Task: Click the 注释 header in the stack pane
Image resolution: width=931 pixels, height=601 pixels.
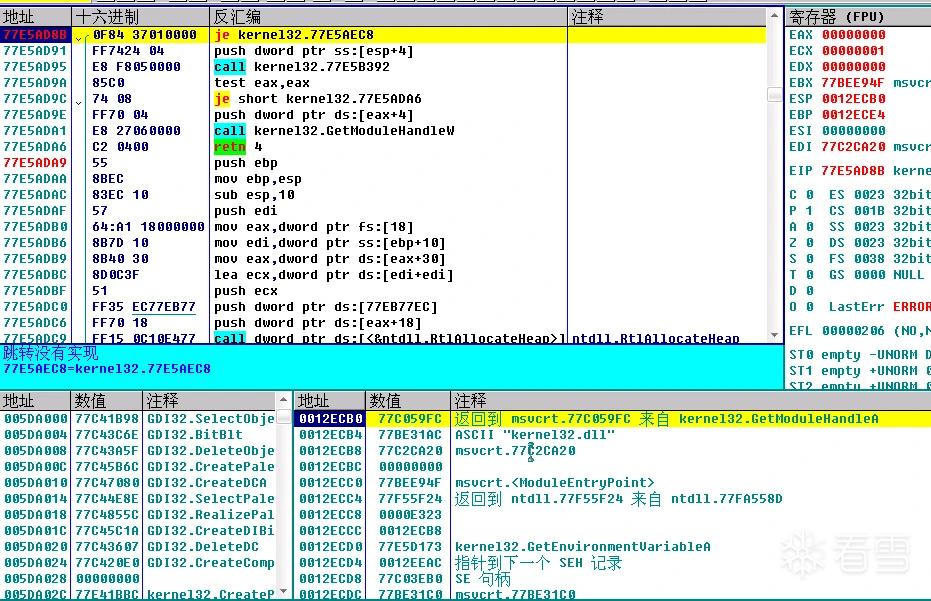Action: tap(691, 400)
